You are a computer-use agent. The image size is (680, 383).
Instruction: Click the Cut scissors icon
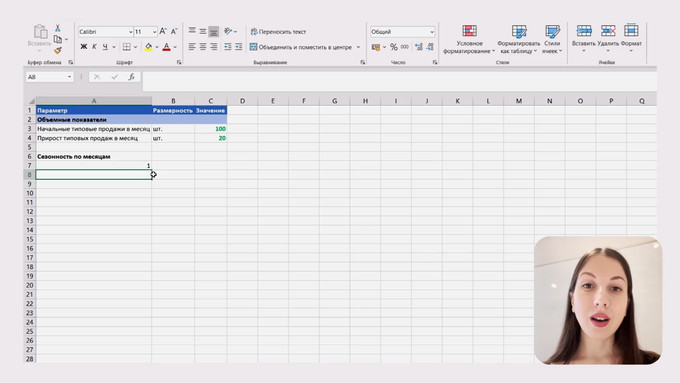(x=57, y=28)
